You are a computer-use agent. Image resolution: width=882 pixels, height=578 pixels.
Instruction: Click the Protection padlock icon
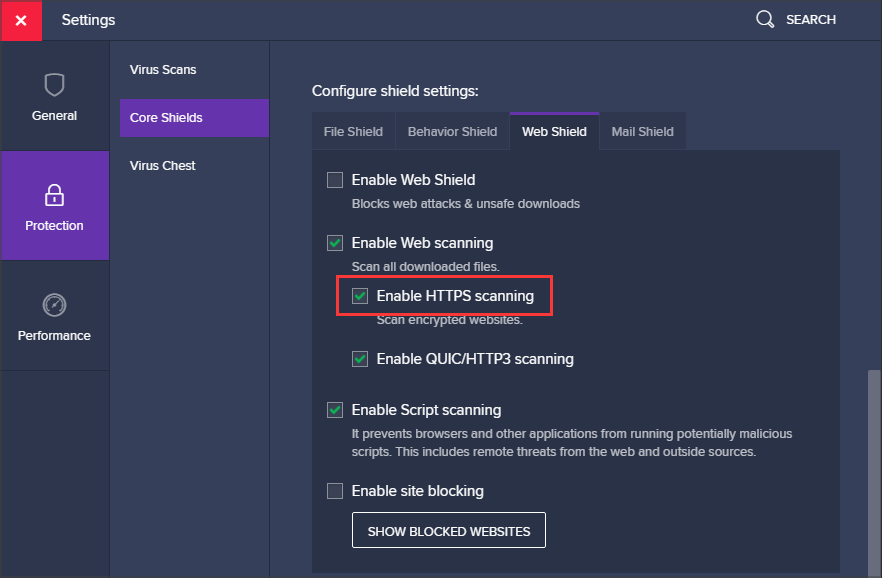click(54, 194)
